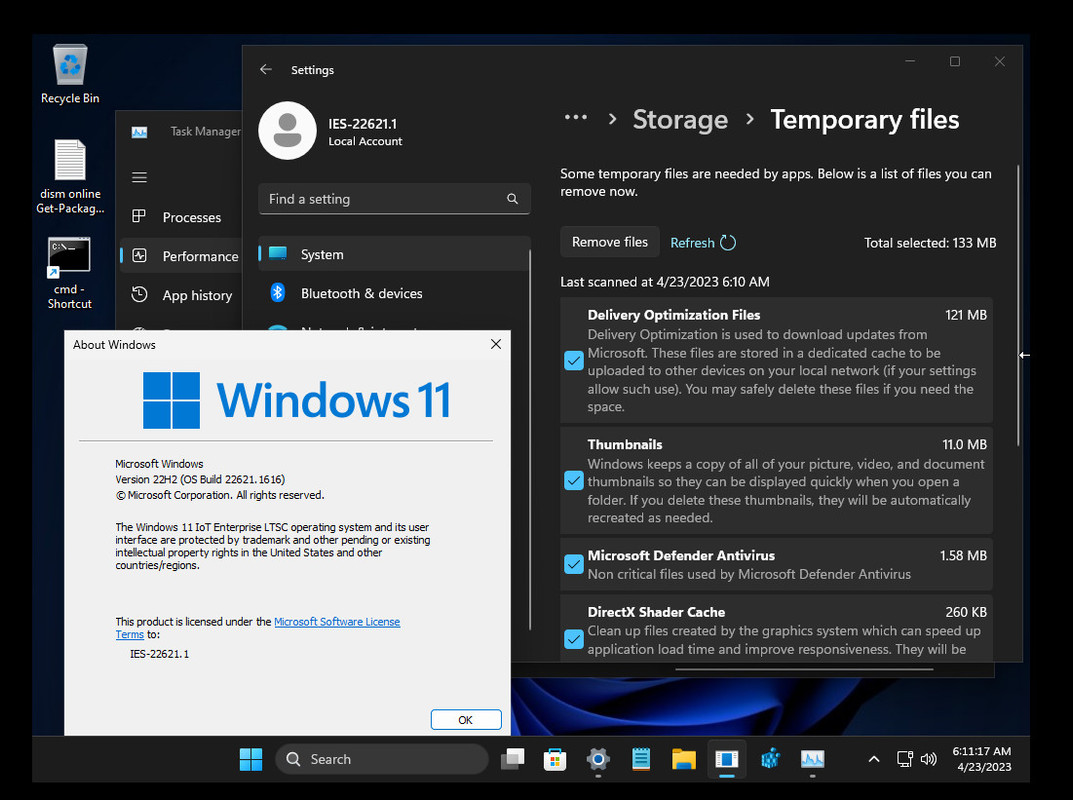Click the IES-22621.1 account avatar
The width and height of the screenshot is (1073, 800).
coord(287,131)
